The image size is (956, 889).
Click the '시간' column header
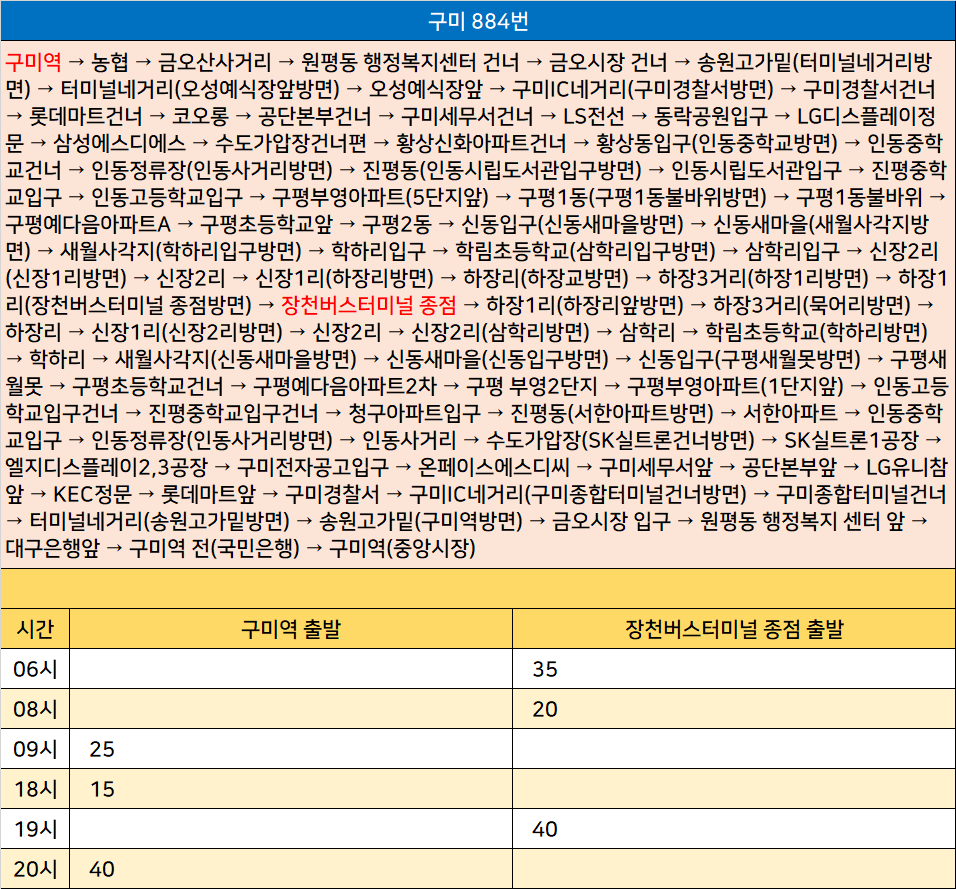(35, 629)
